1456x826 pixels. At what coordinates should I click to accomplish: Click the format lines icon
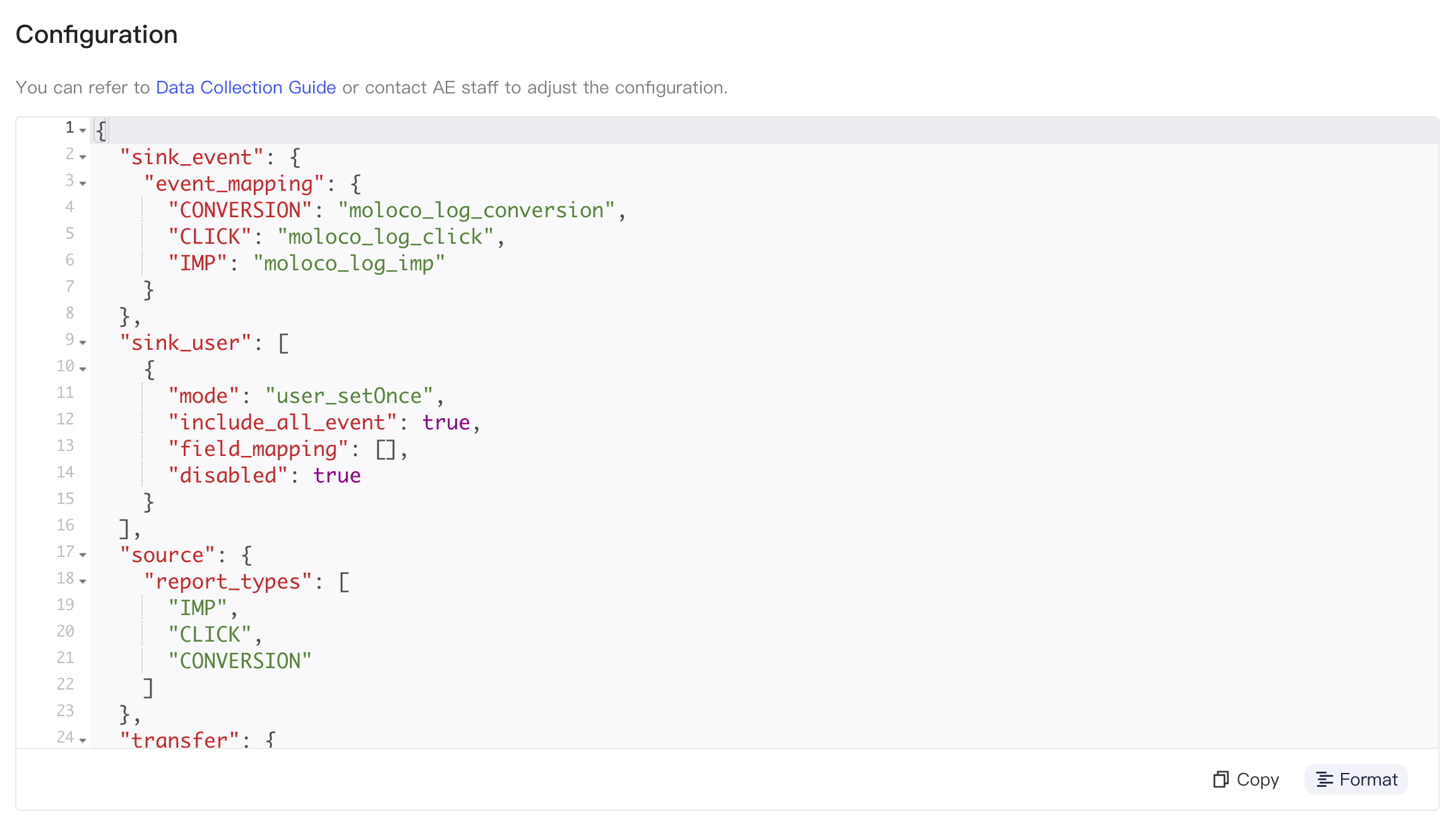(x=1325, y=779)
